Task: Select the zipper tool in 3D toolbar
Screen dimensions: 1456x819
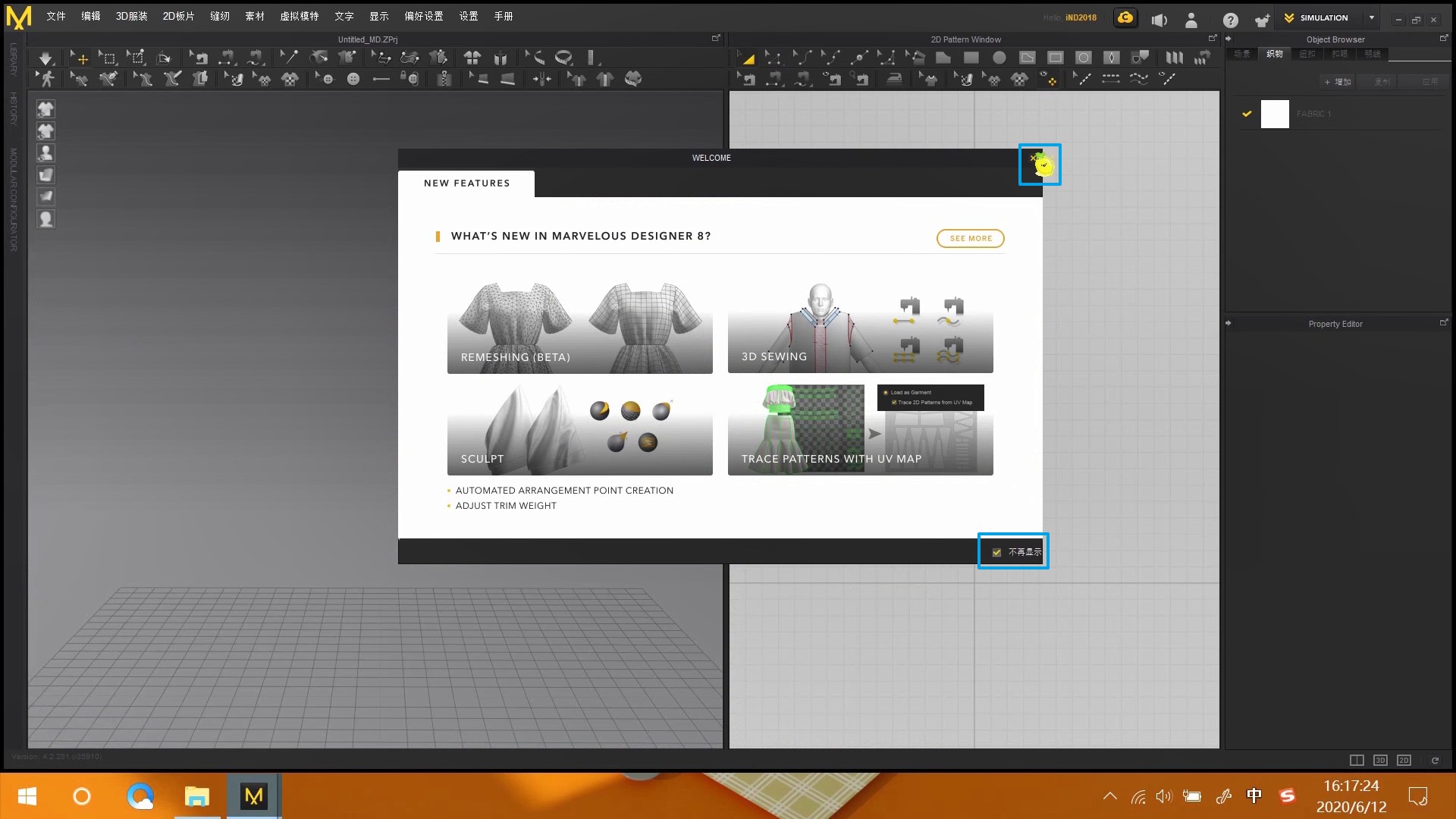Action: [445, 79]
